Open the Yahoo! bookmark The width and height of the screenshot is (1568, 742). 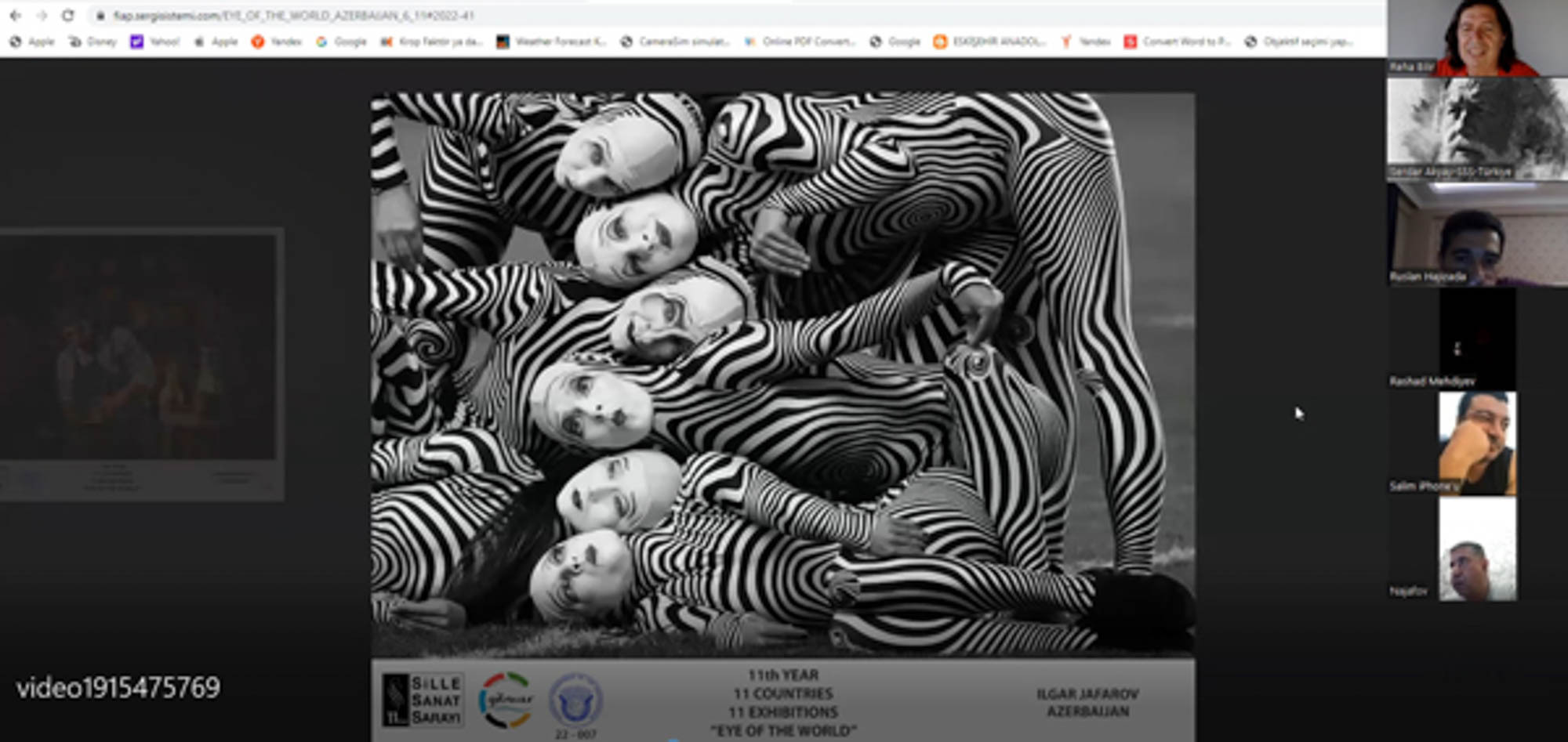(155, 42)
